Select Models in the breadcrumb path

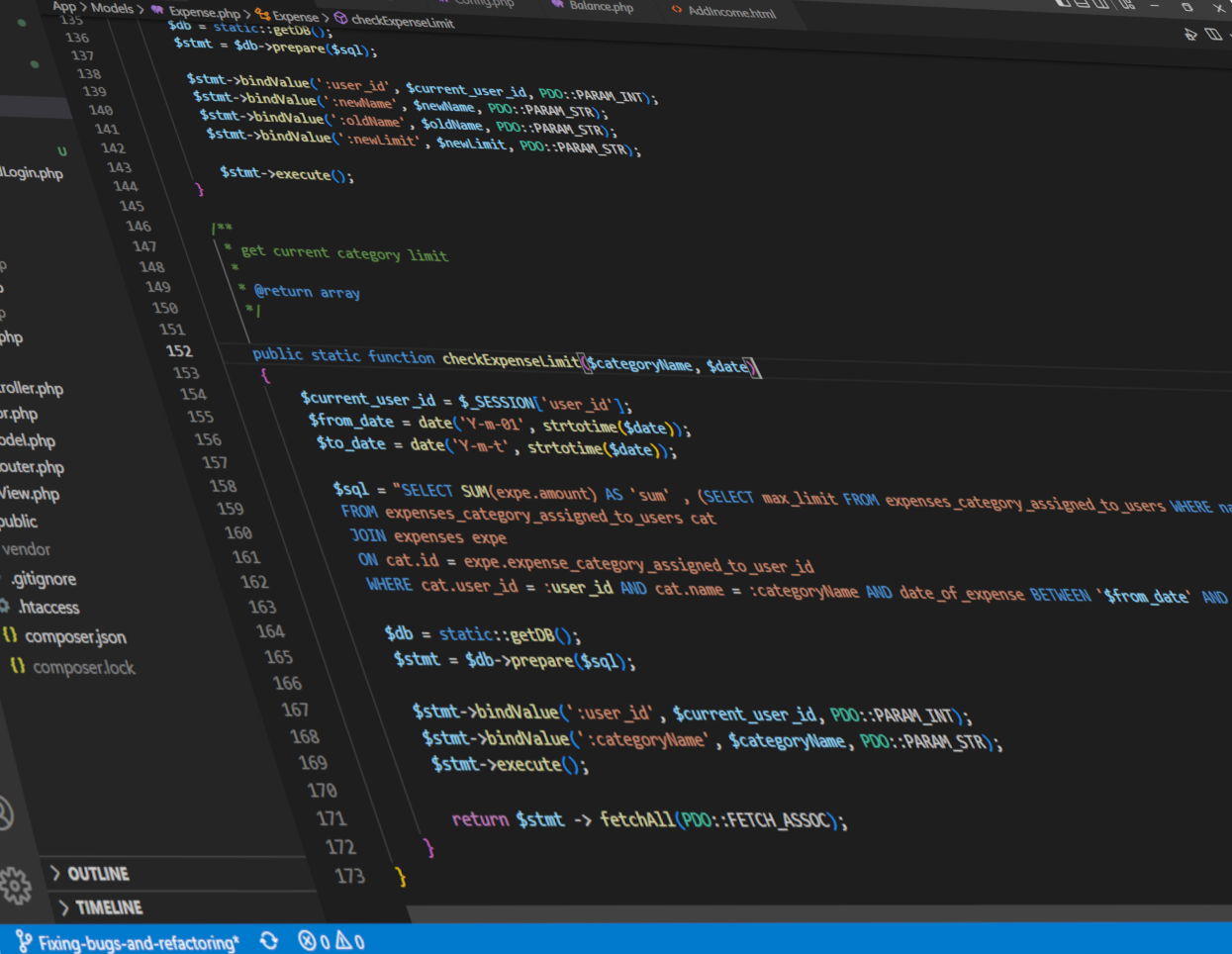tap(112, 8)
